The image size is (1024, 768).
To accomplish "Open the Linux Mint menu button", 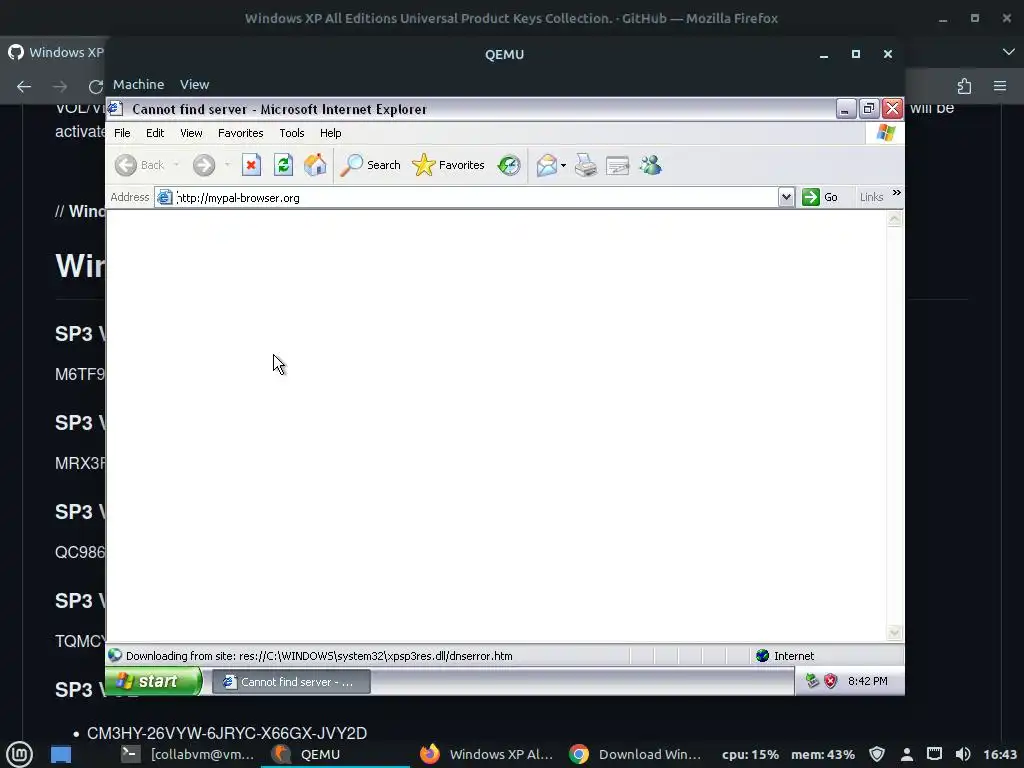I will pyautogui.click(x=20, y=754).
